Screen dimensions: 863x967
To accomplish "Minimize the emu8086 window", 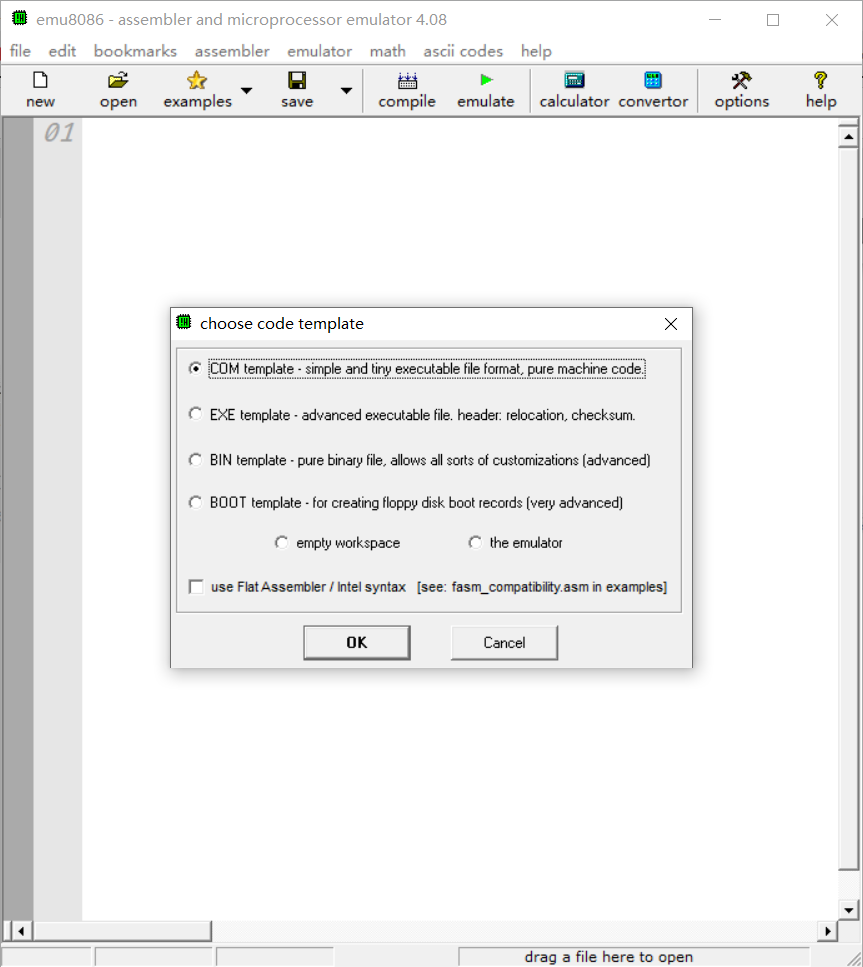I will (x=715, y=20).
